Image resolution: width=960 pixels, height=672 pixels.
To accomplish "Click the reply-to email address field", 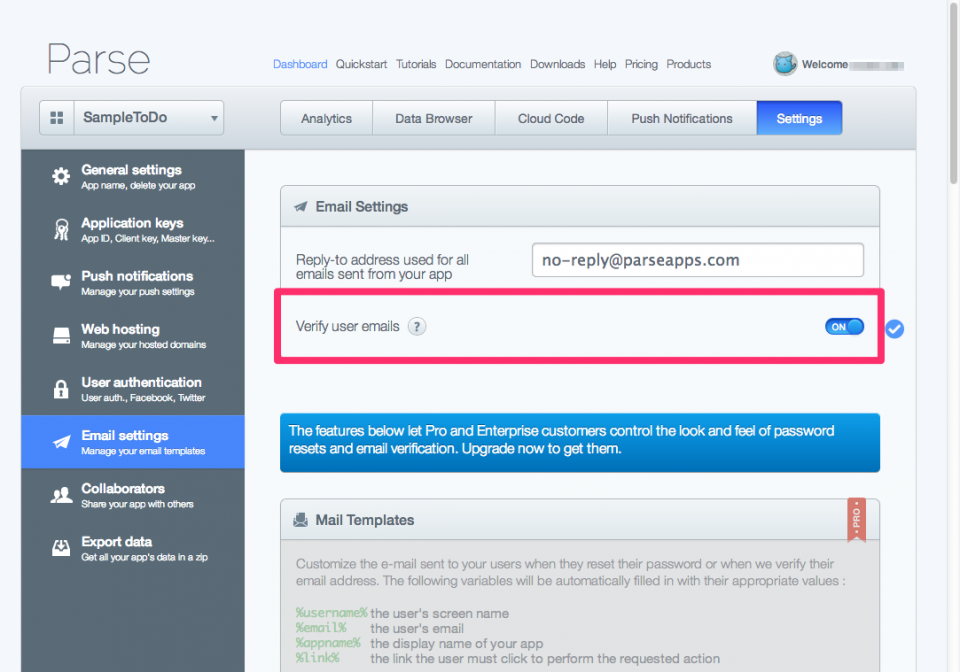I will coord(697,260).
